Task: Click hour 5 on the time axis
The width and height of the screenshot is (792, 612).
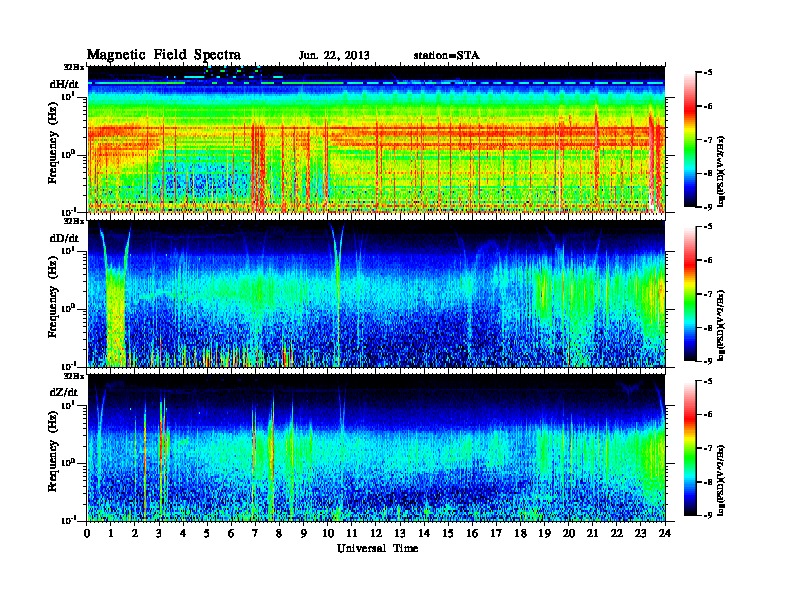Action: pos(208,533)
